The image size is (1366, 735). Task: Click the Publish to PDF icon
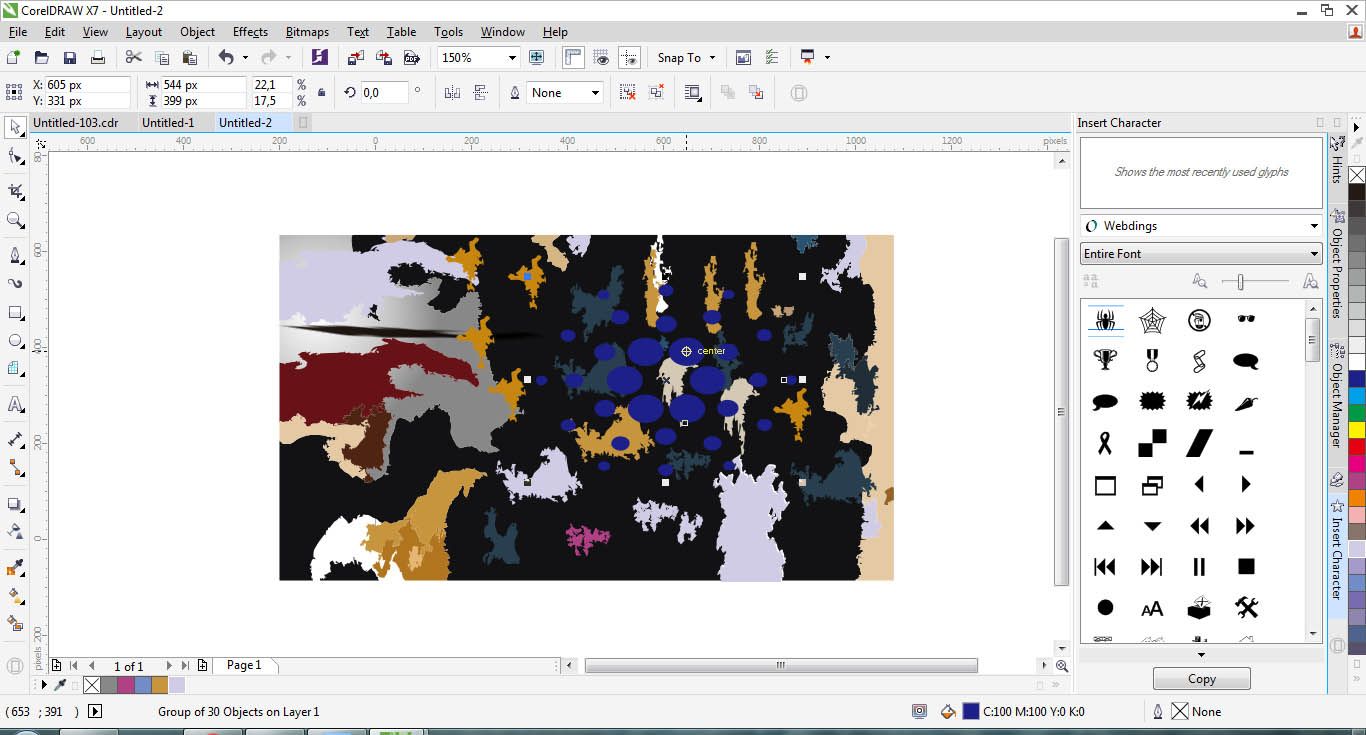411,58
